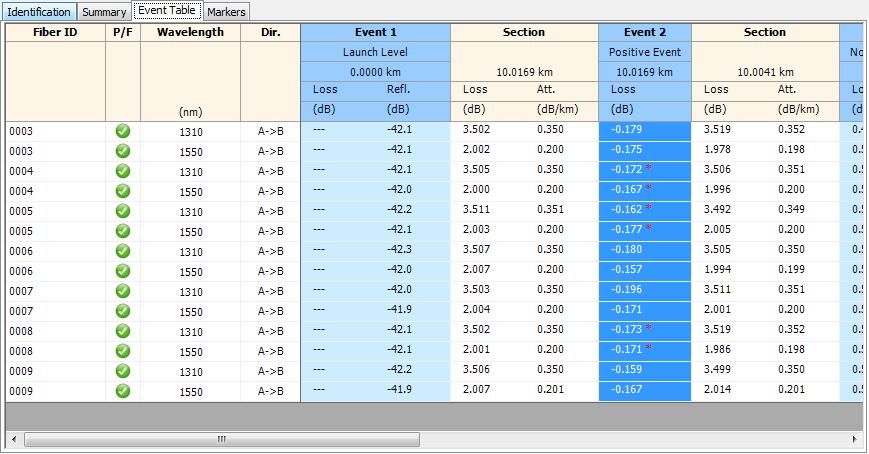The image size is (869, 454).
Task: Click the P/F column header
Action: pos(123,32)
